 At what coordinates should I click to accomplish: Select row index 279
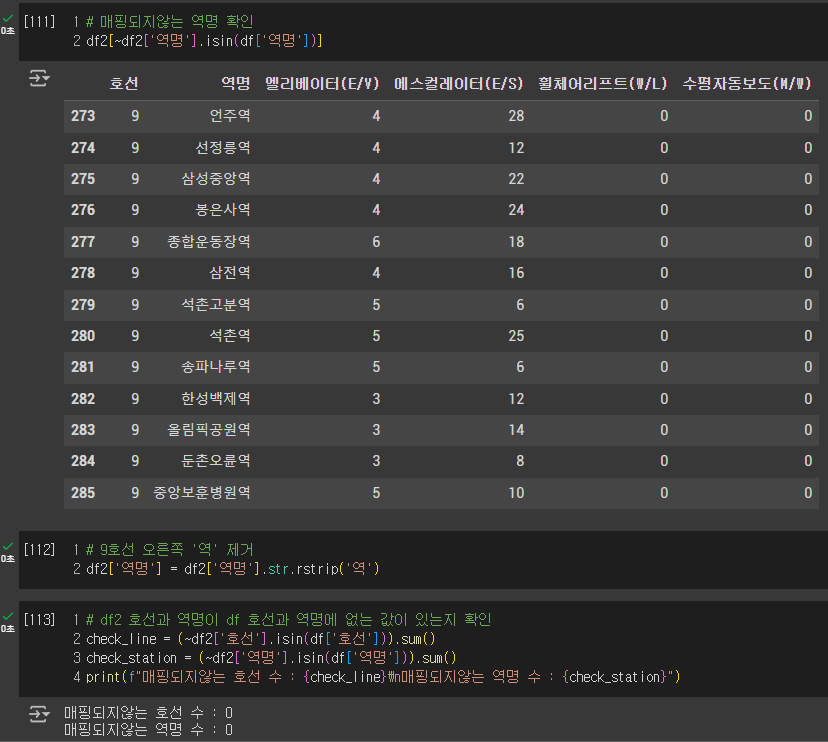[x=83, y=305]
